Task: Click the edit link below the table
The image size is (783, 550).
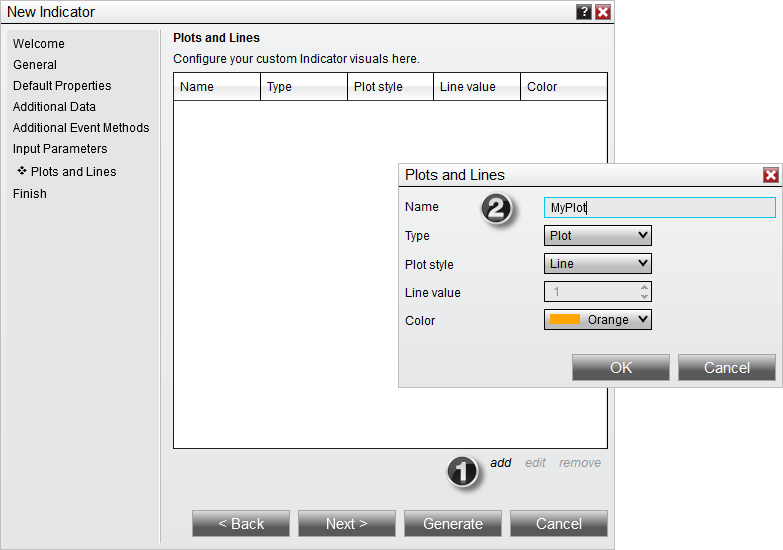Action: click(536, 463)
